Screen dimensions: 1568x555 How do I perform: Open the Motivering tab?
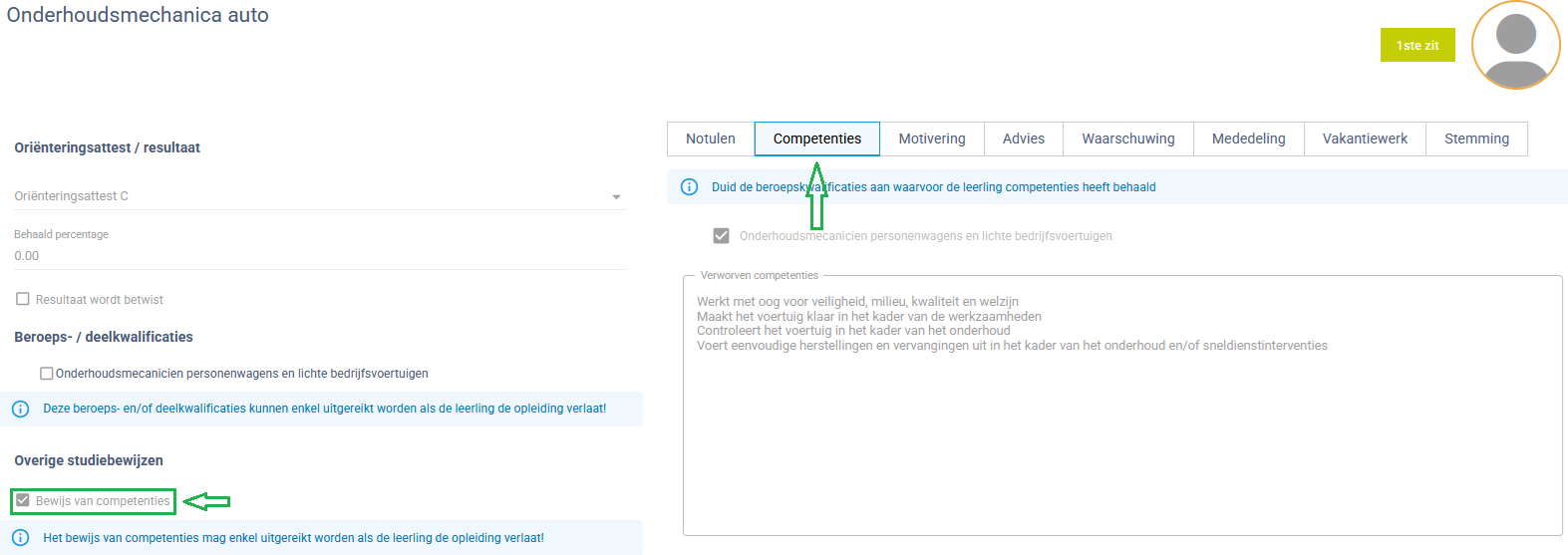(x=931, y=139)
